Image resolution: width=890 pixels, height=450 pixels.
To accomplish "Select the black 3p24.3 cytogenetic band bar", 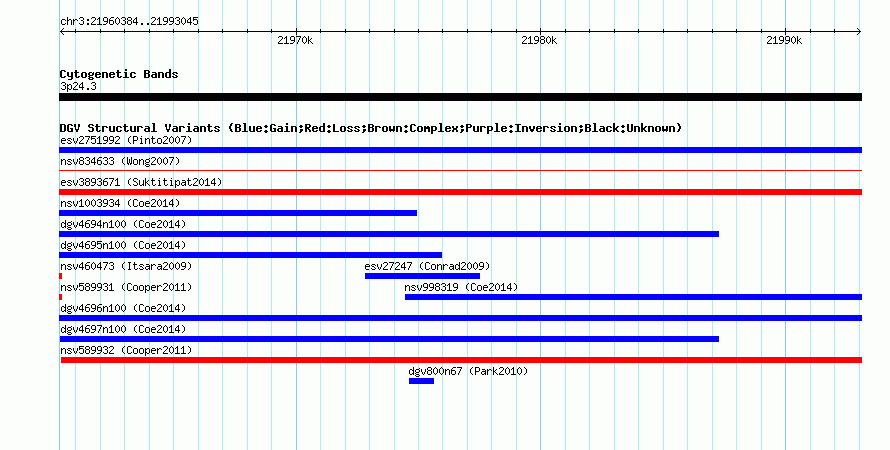I will pyautogui.click(x=460, y=97).
